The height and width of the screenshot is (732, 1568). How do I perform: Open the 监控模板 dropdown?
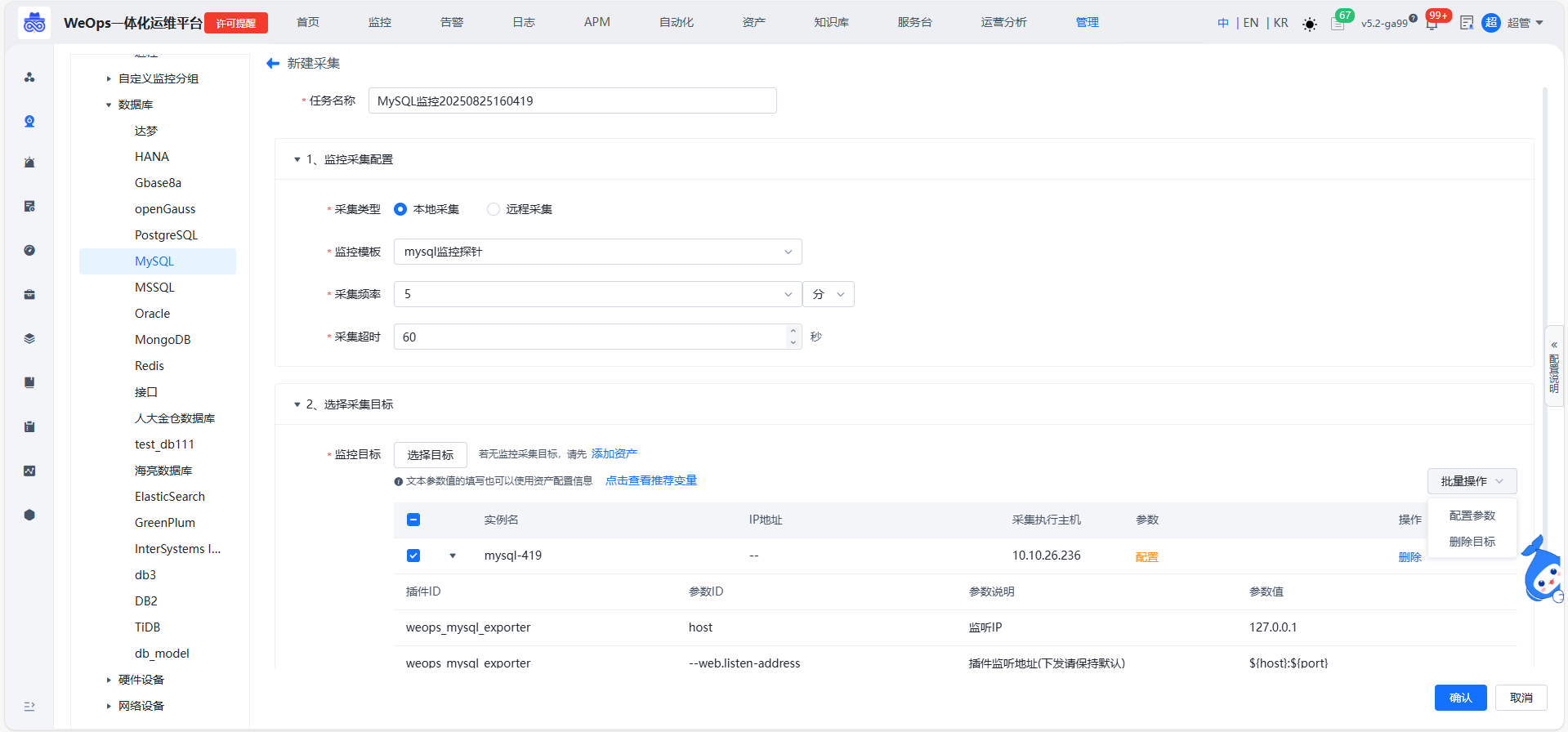click(597, 252)
